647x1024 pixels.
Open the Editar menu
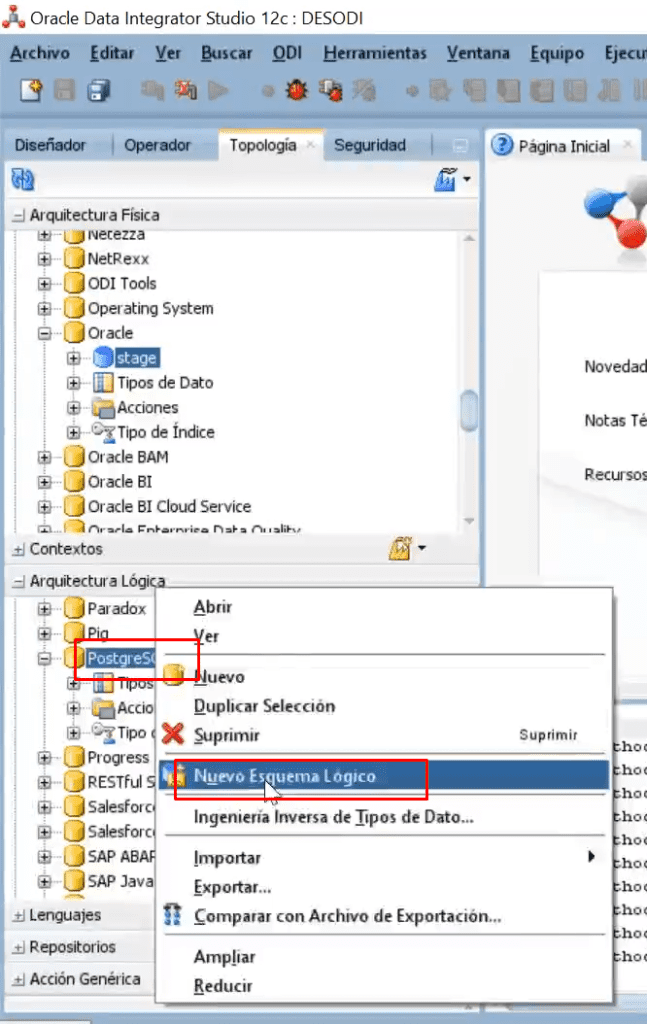[x=112, y=53]
